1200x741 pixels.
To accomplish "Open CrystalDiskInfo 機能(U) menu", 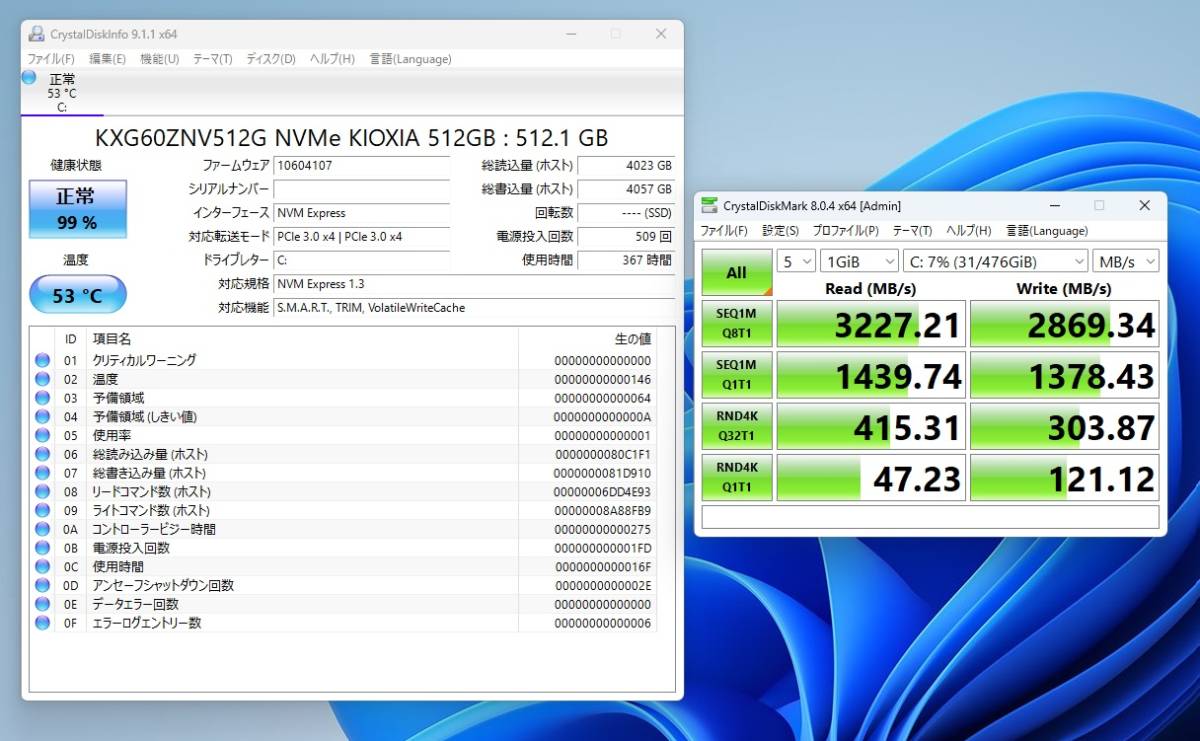I will [159, 59].
